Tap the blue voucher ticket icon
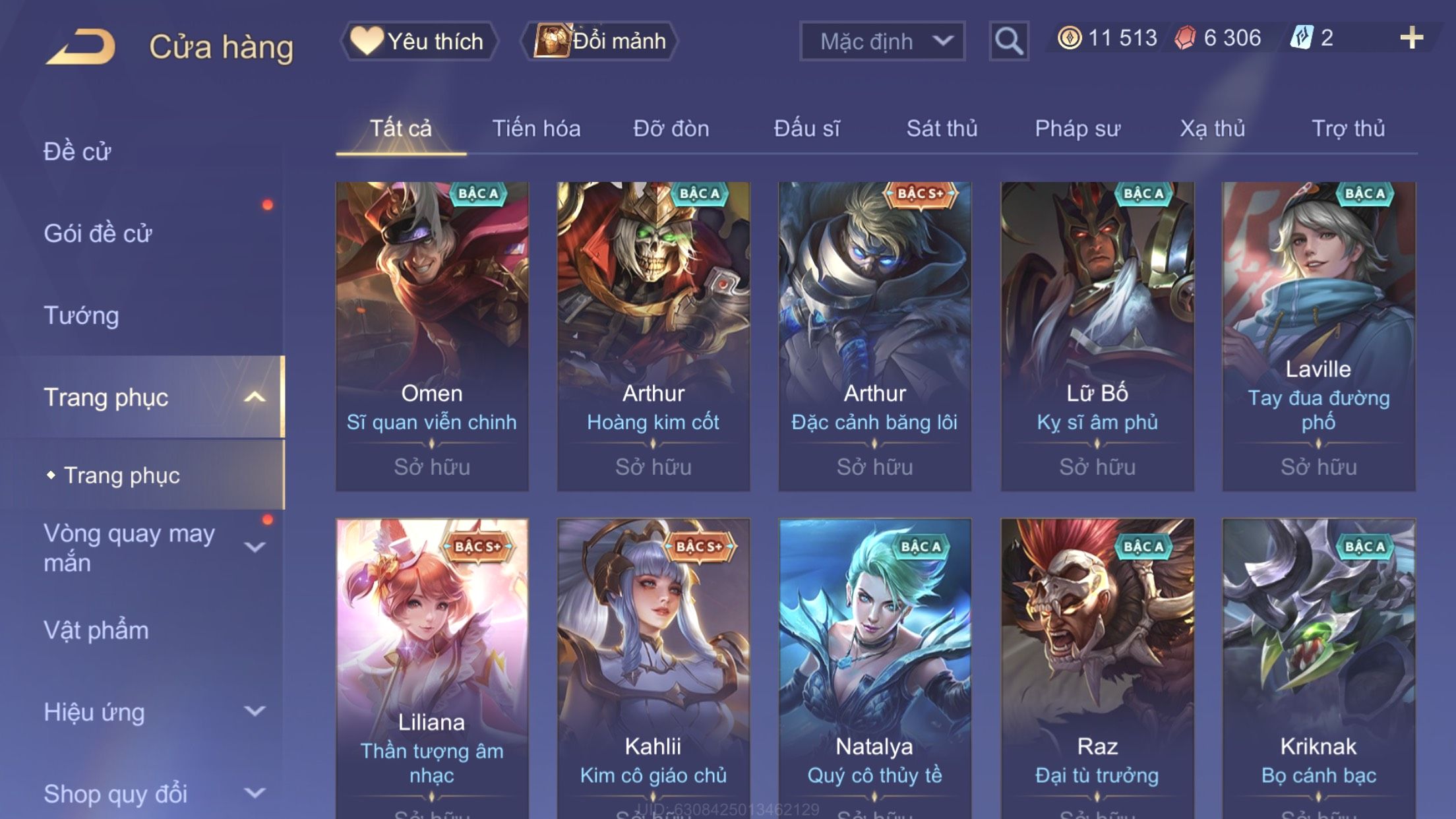Screen dimensions: 1456x819 (1302, 38)
